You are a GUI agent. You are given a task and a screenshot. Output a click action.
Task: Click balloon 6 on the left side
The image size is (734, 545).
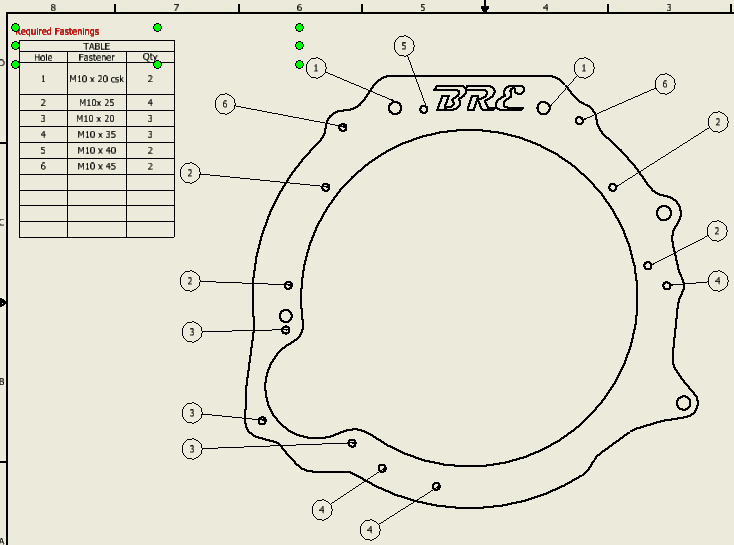(225, 104)
